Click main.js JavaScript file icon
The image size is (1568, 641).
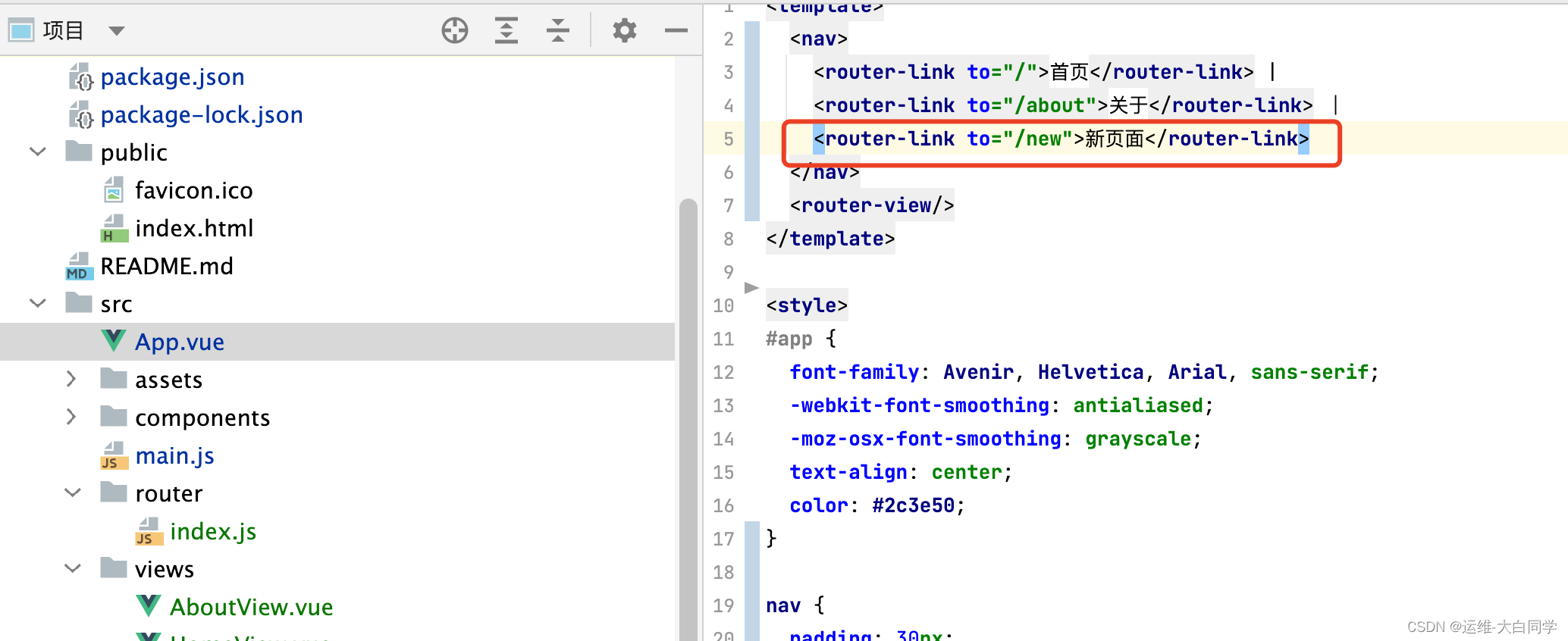(x=114, y=455)
